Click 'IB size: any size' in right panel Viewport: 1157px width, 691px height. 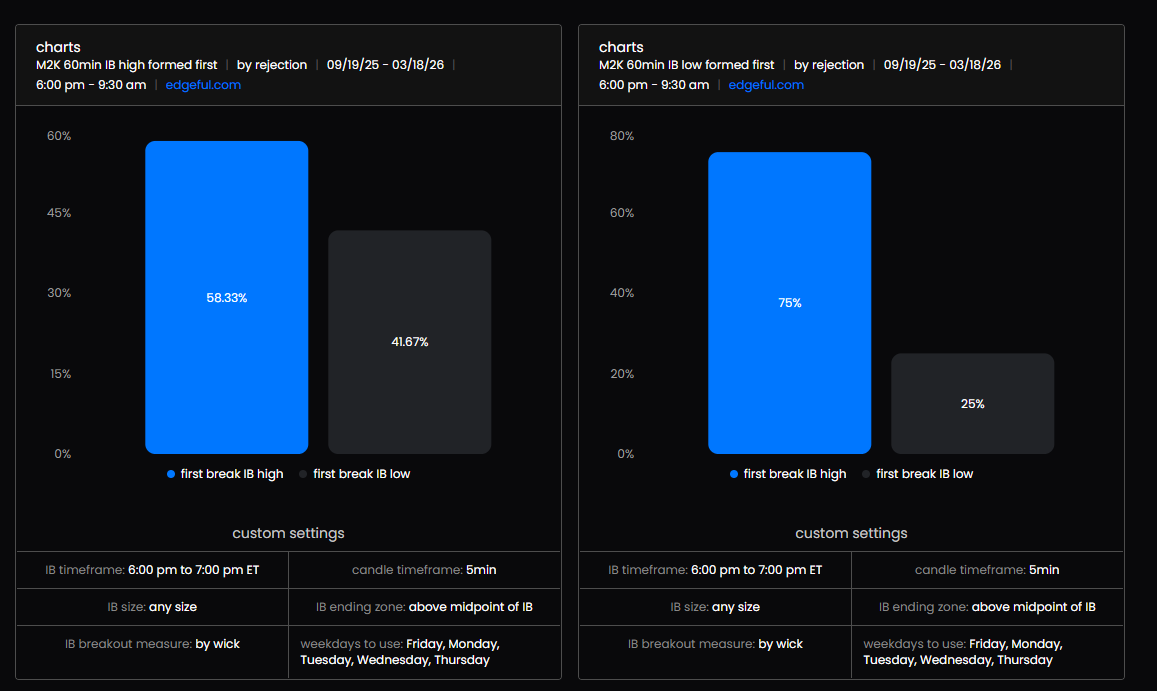pyautogui.click(x=715, y=607)
